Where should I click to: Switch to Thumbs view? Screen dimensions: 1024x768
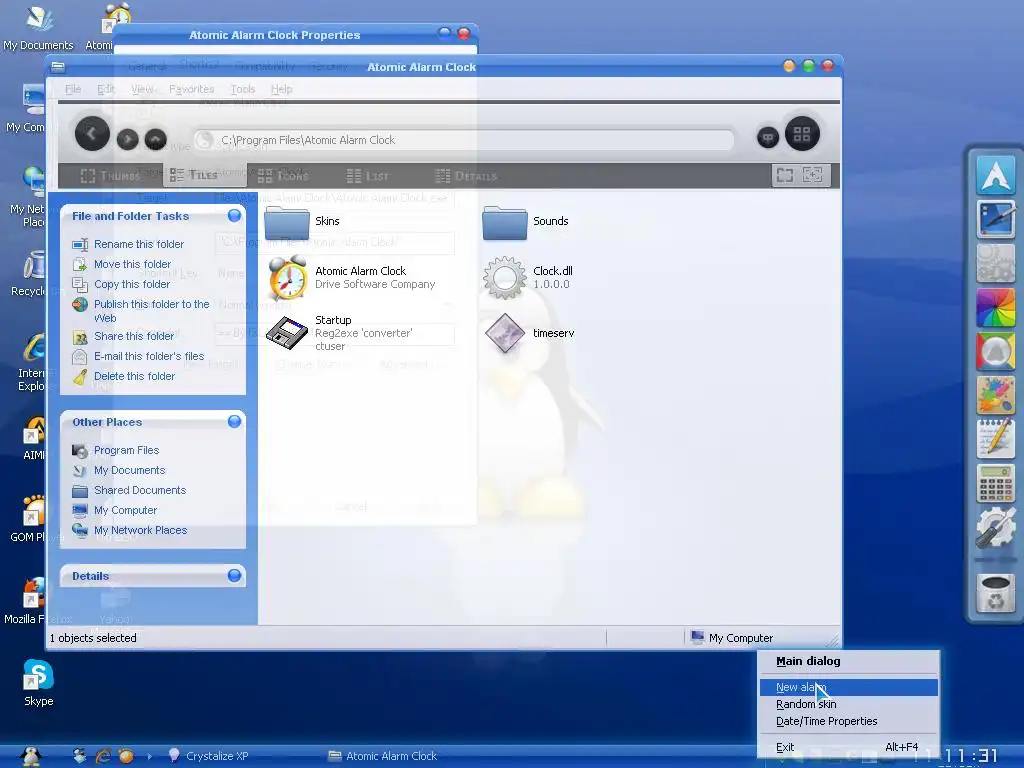click(x=110, y=176)
